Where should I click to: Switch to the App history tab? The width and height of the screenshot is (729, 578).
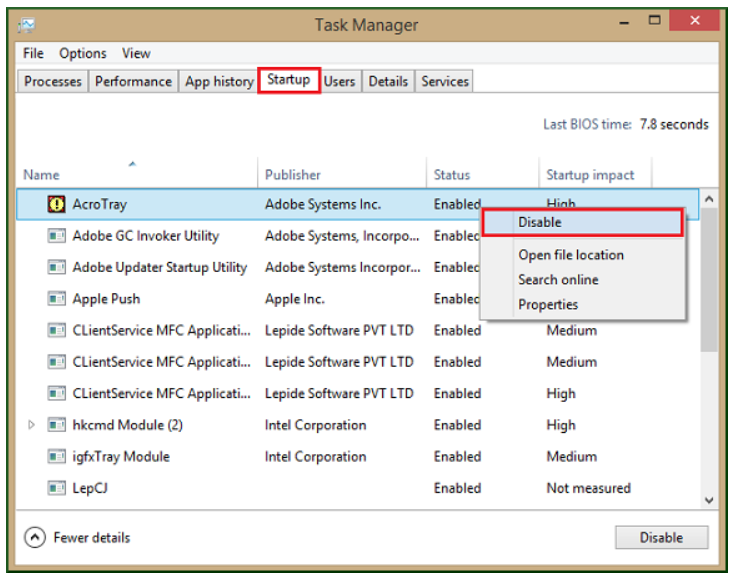coord(219,81)
